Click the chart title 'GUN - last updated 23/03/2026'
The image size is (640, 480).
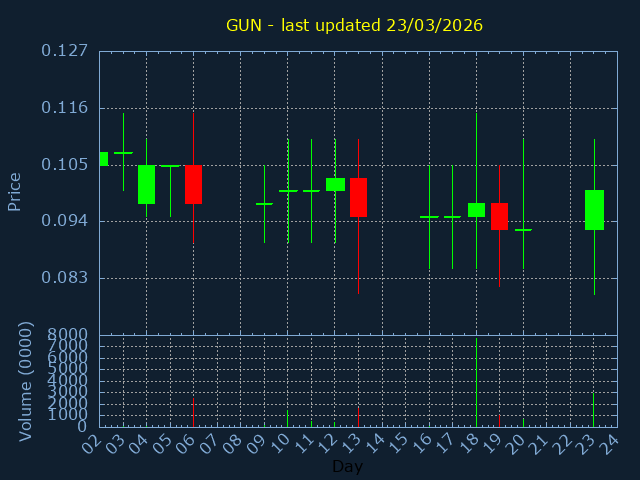(x=354, y=25)
